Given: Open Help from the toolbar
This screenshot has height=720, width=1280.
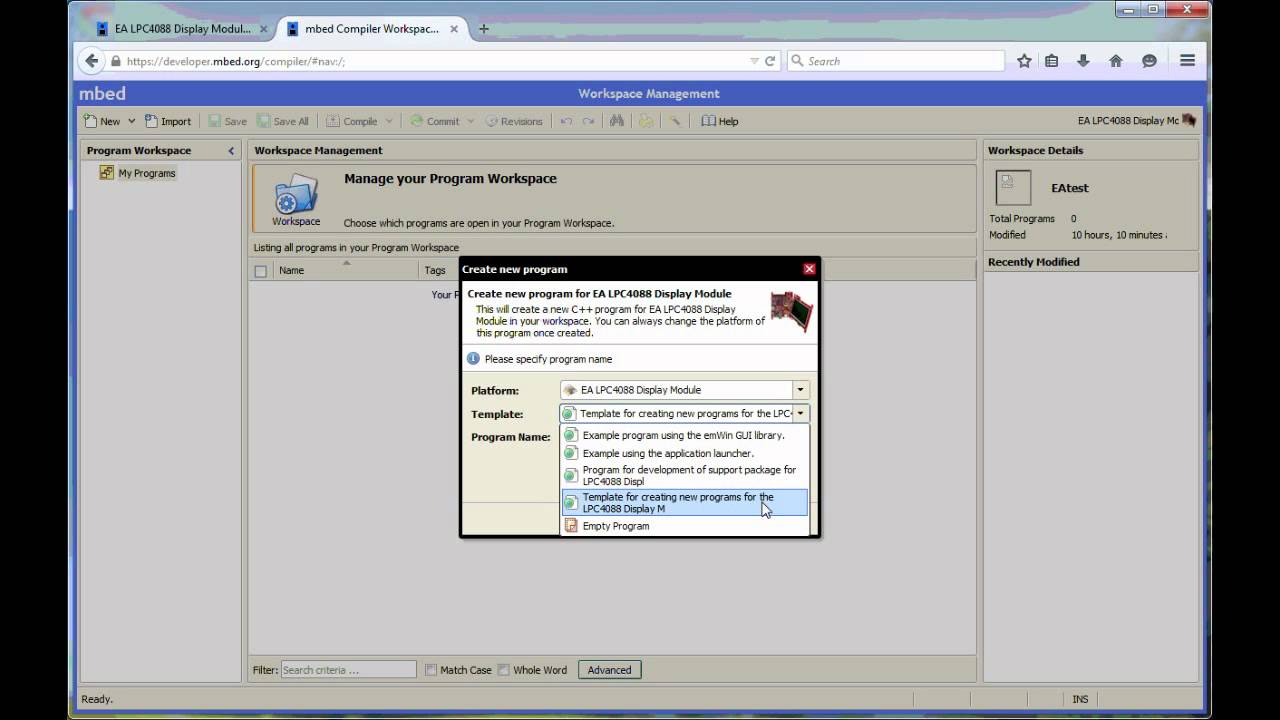Looking at the screenshot, I should [x=720, y=121].
